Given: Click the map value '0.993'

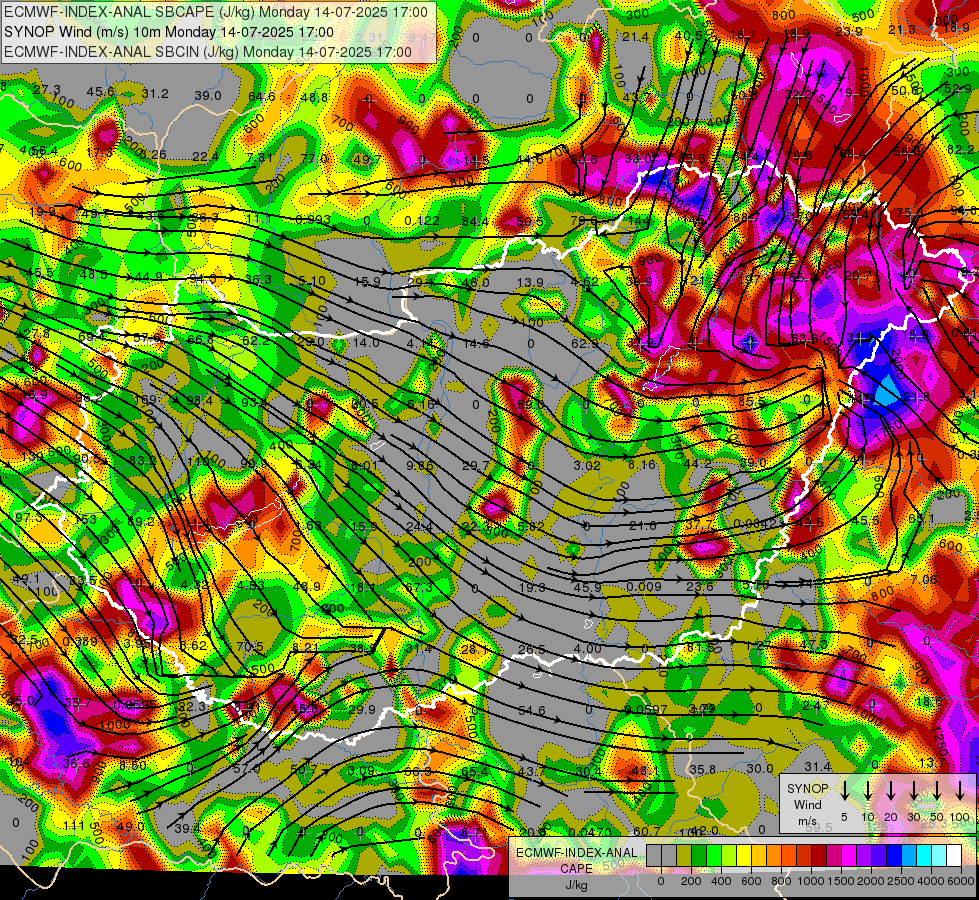Looking at the screenshot, I should coord(313,219).
